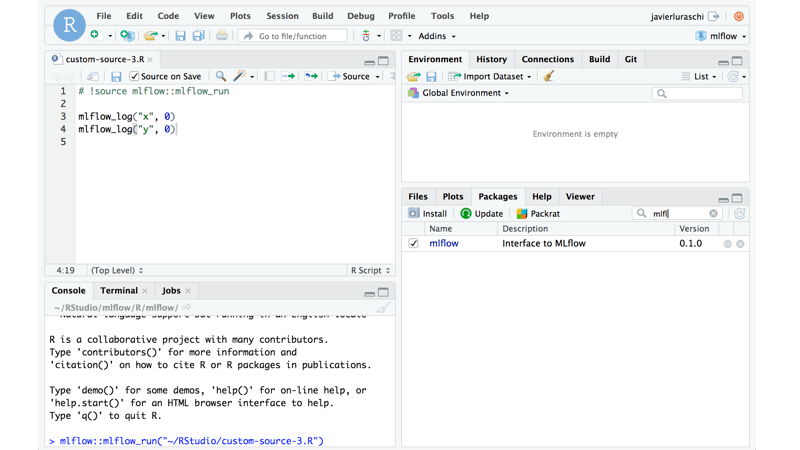Clear the console with the broom icon

coord(383,308)
